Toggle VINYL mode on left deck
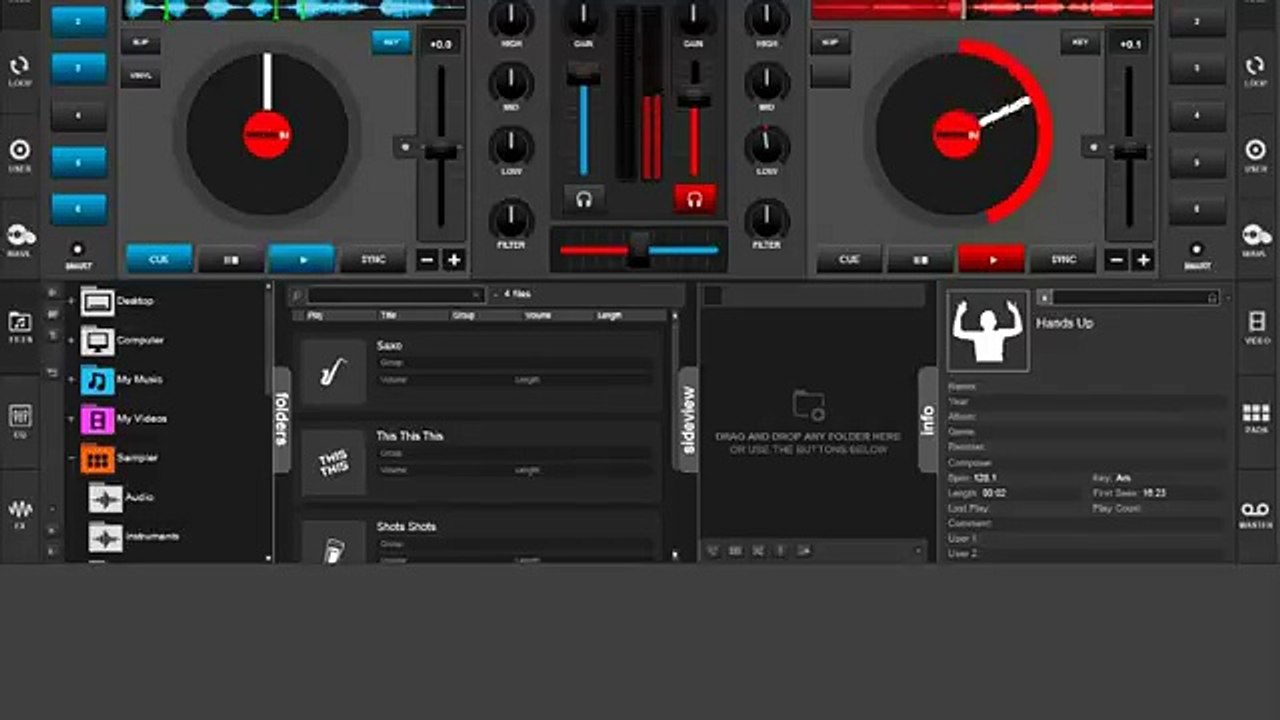This screenshot has width=1280, height=720. tap(141, 76)
